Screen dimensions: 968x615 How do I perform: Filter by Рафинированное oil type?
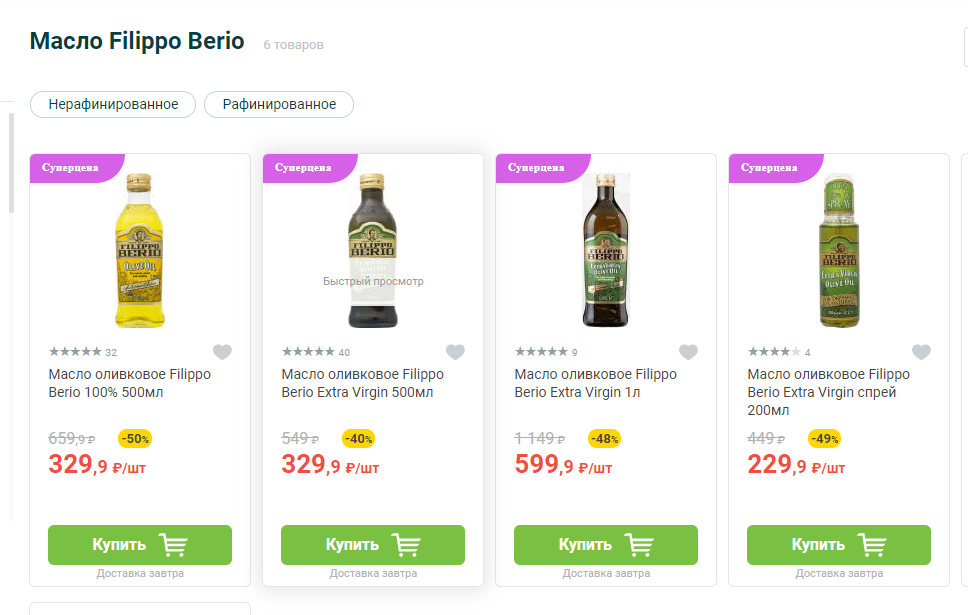tap(279, 104)
